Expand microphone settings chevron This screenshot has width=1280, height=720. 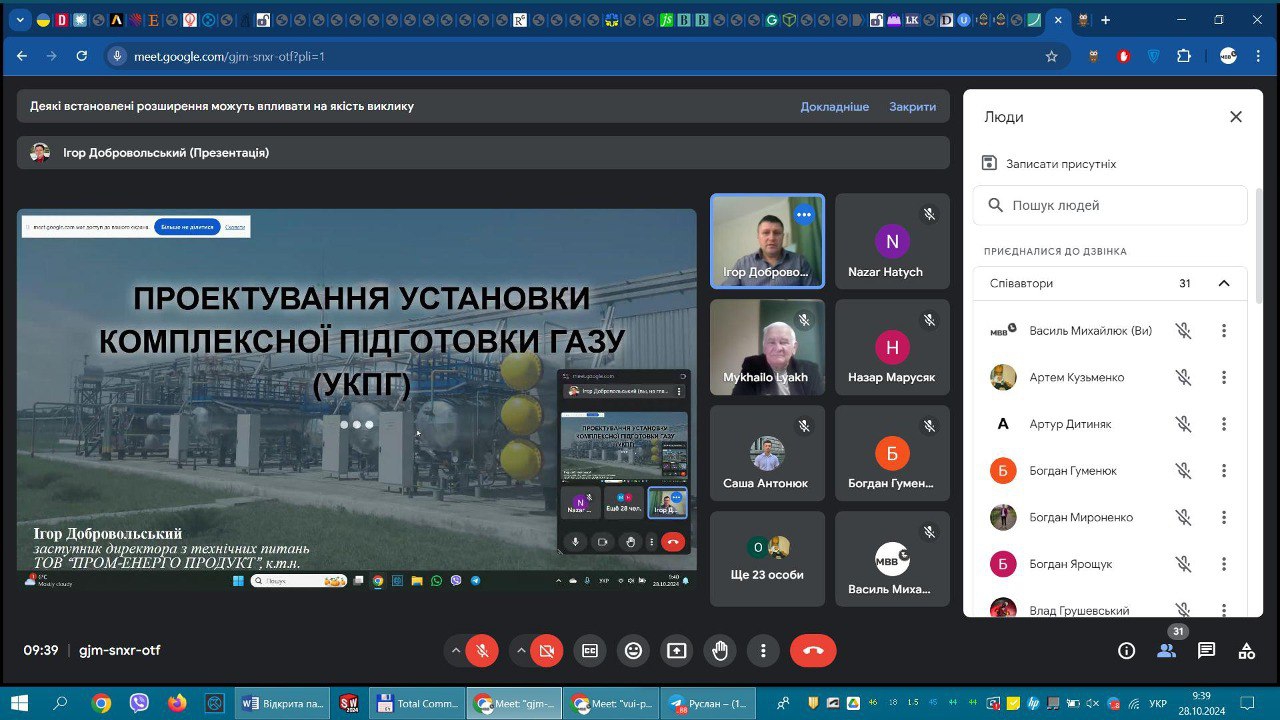tap(456, 651)
